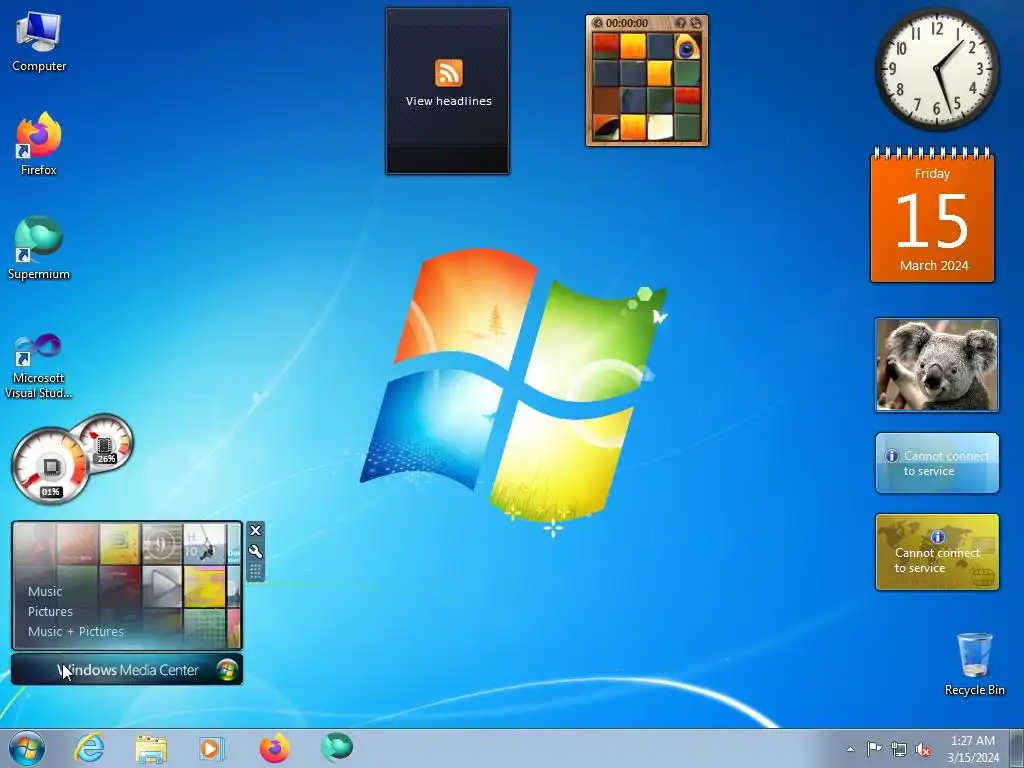Open the Computer desktop icon
The width and height of the screenshot is (1024, 768).
click(x=39, y=42)
